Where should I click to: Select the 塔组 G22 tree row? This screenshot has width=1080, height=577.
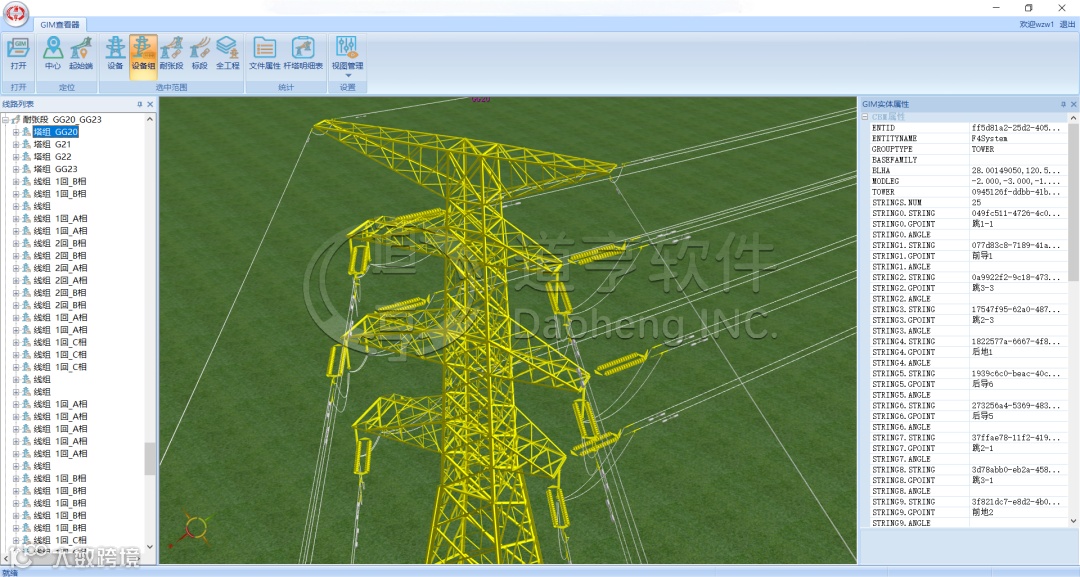(x=52, y=157)
